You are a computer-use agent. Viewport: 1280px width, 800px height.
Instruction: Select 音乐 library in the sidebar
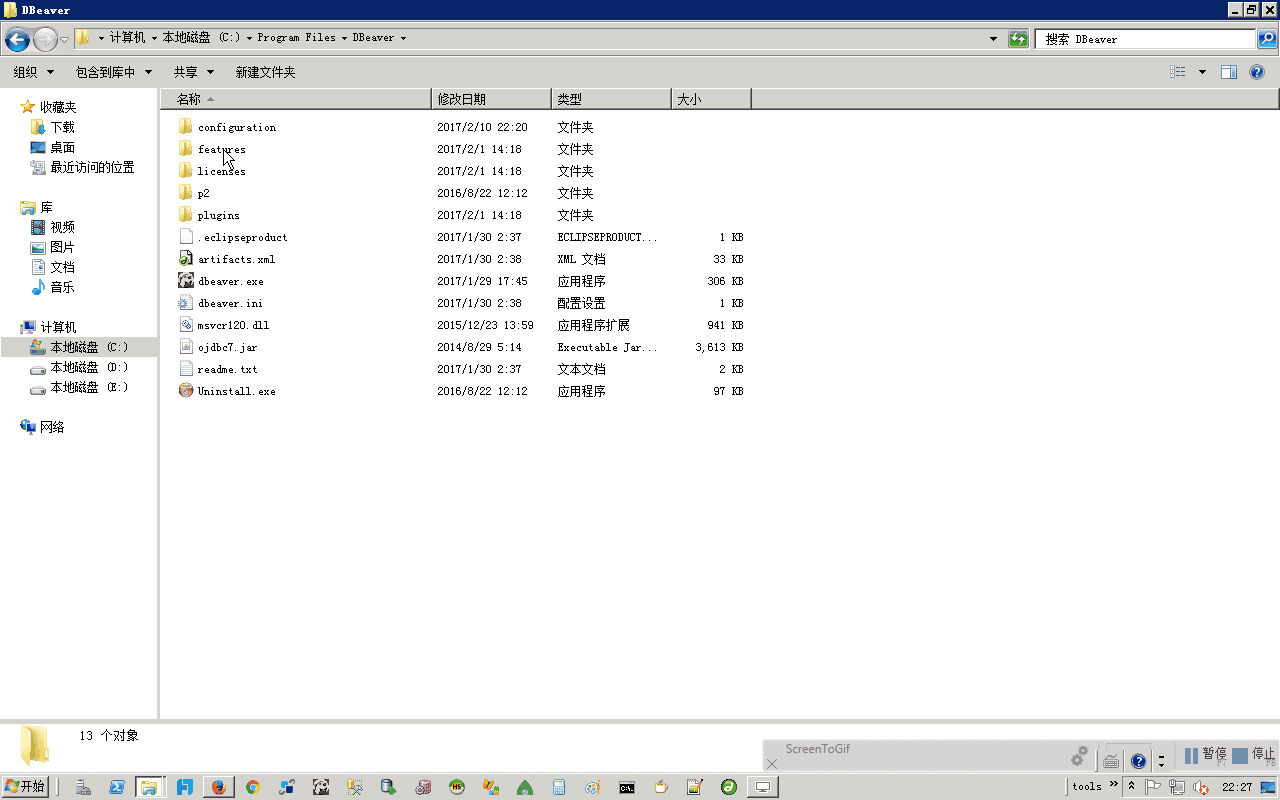tap(62, 287)
